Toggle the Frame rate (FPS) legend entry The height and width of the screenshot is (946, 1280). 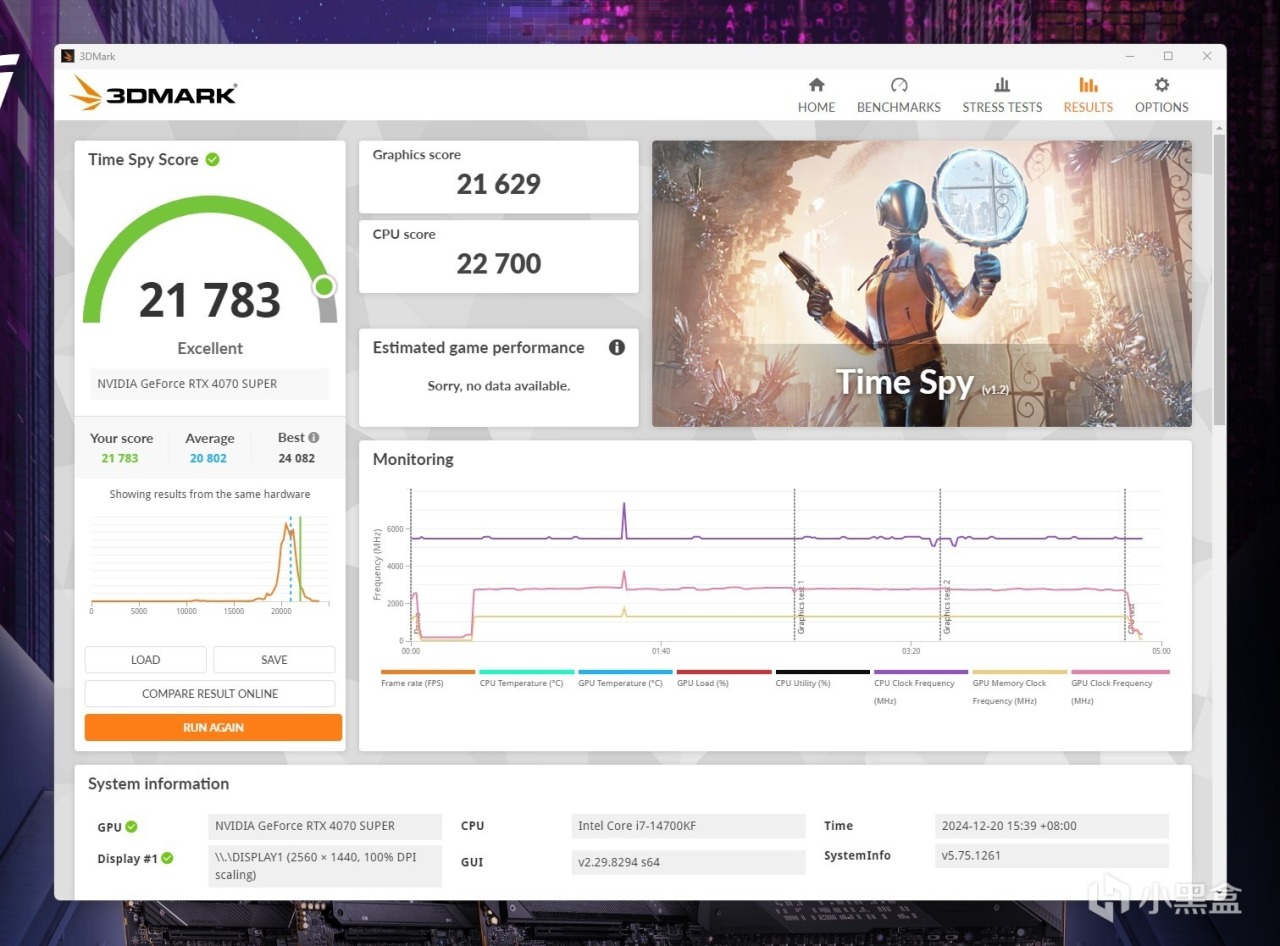pos(427,678)
